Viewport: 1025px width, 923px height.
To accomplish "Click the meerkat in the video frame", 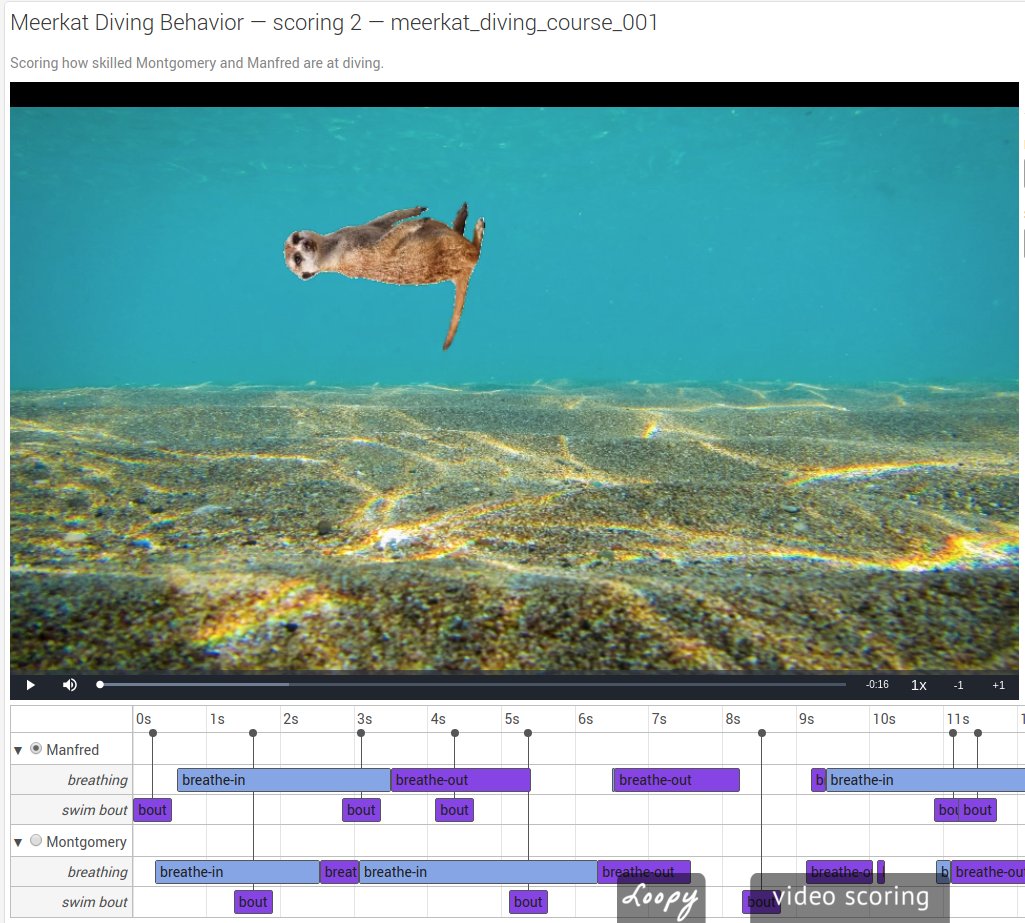I will [384, 275].
